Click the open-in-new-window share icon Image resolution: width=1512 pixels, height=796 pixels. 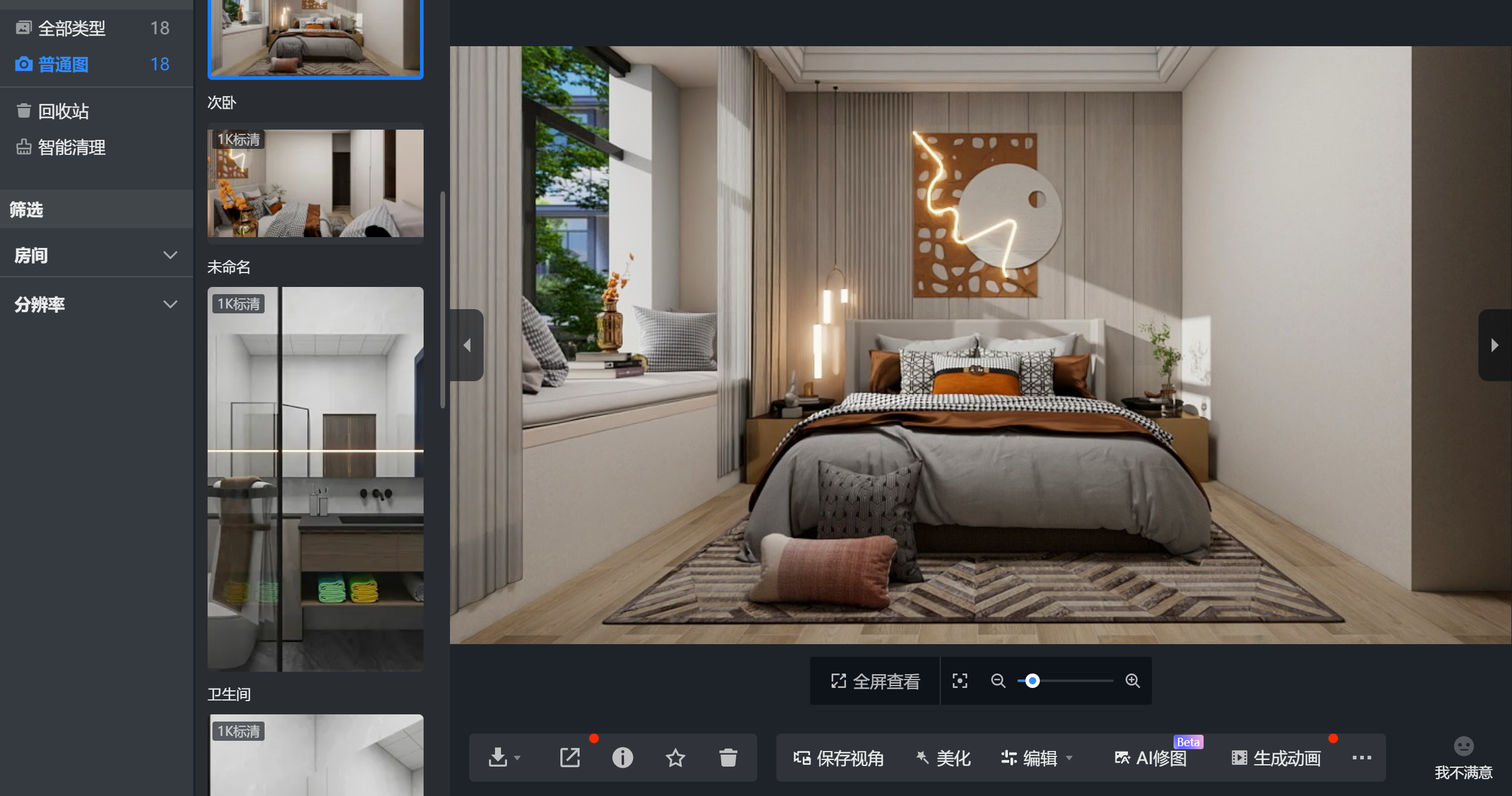pyautogui.click(x=569, y=758)
